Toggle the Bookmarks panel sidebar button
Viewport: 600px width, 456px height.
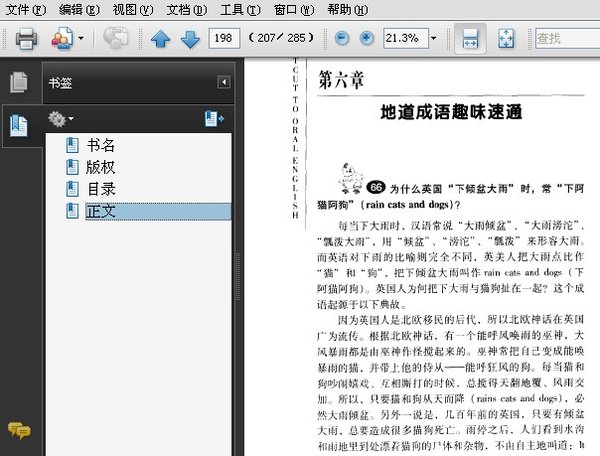point(19,126)
